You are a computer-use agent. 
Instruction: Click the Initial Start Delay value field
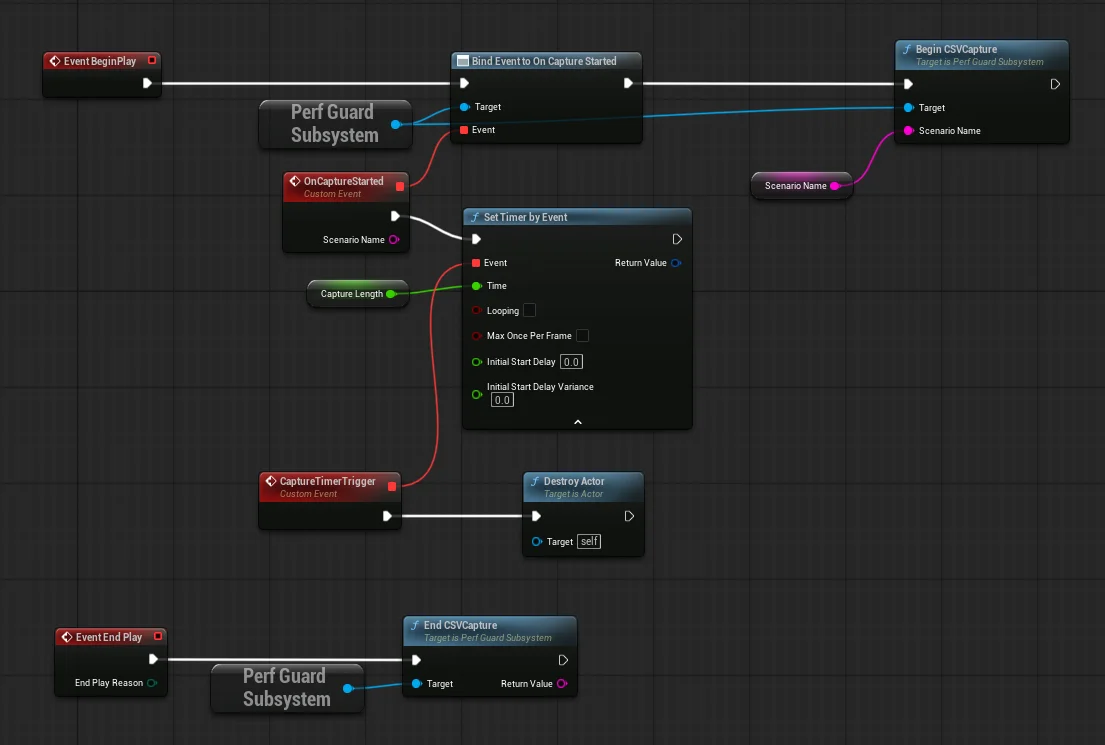click(x=571, y=362)
